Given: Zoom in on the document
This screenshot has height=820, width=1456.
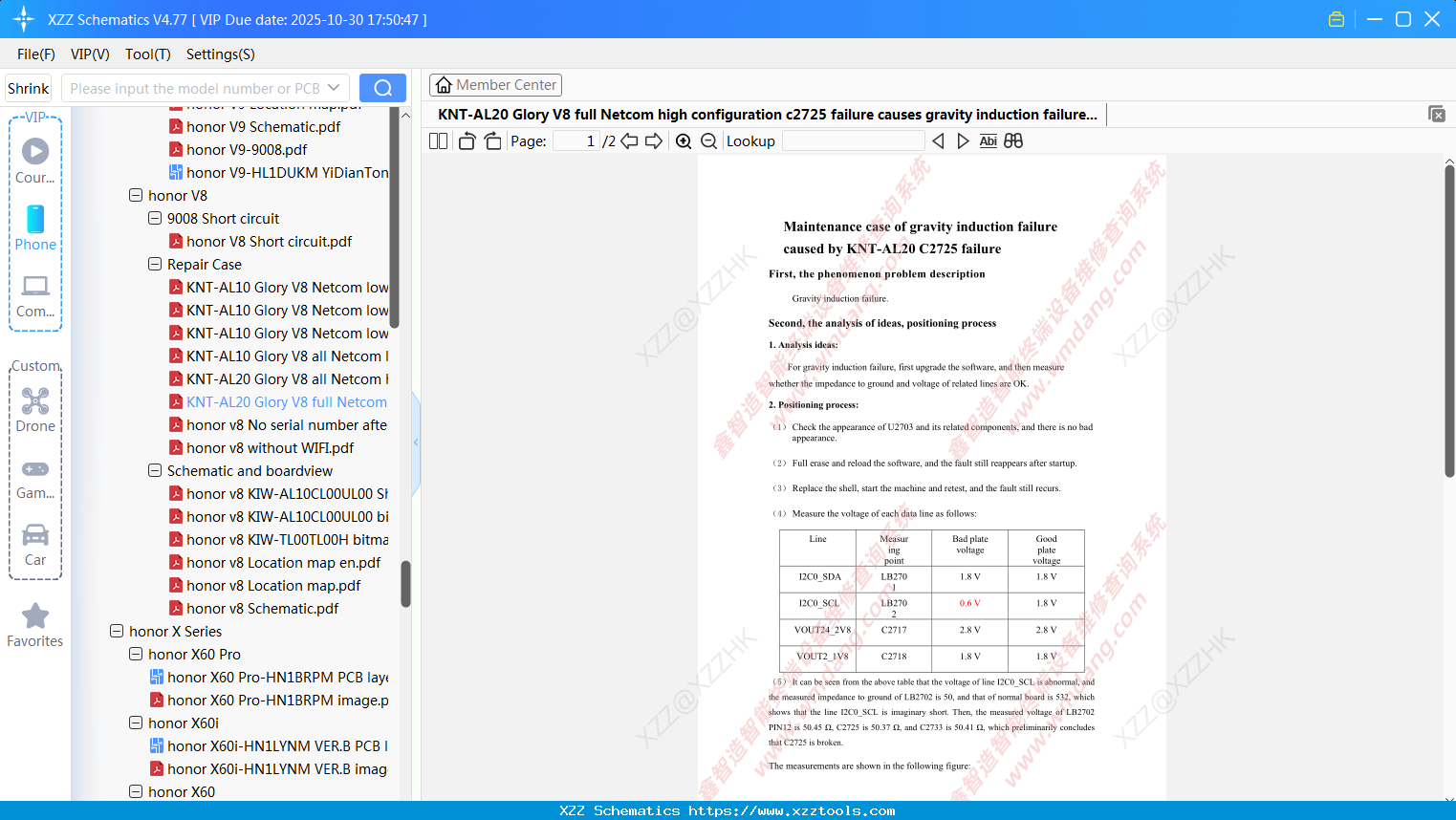Looking at the screenshot, I should click(684, 140).
